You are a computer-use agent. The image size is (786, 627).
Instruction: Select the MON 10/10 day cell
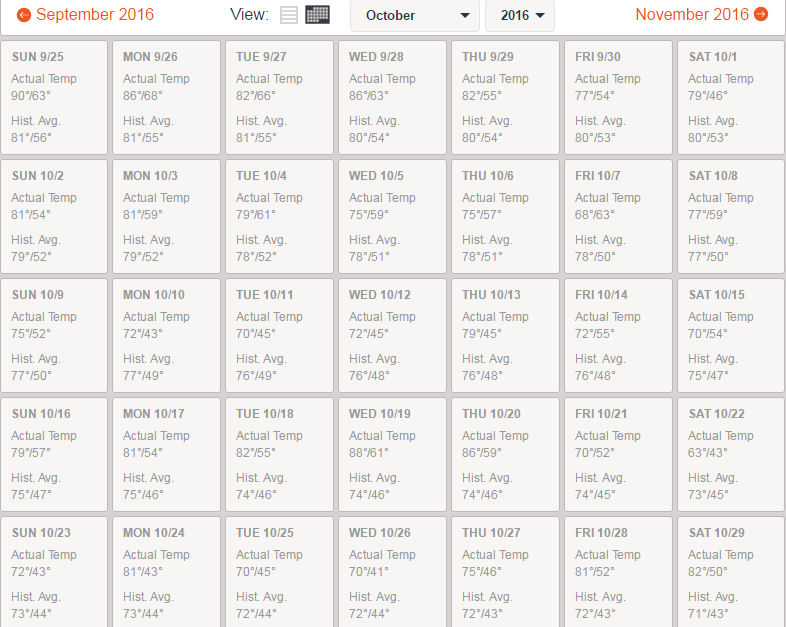(166, 336)
